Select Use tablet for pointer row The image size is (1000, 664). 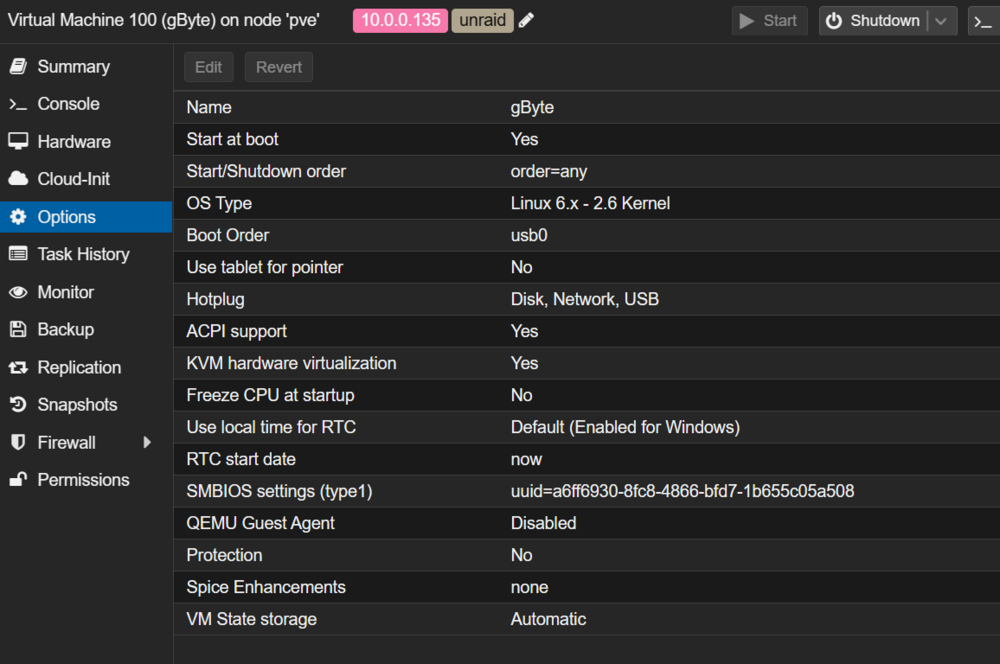click(587, 267)
